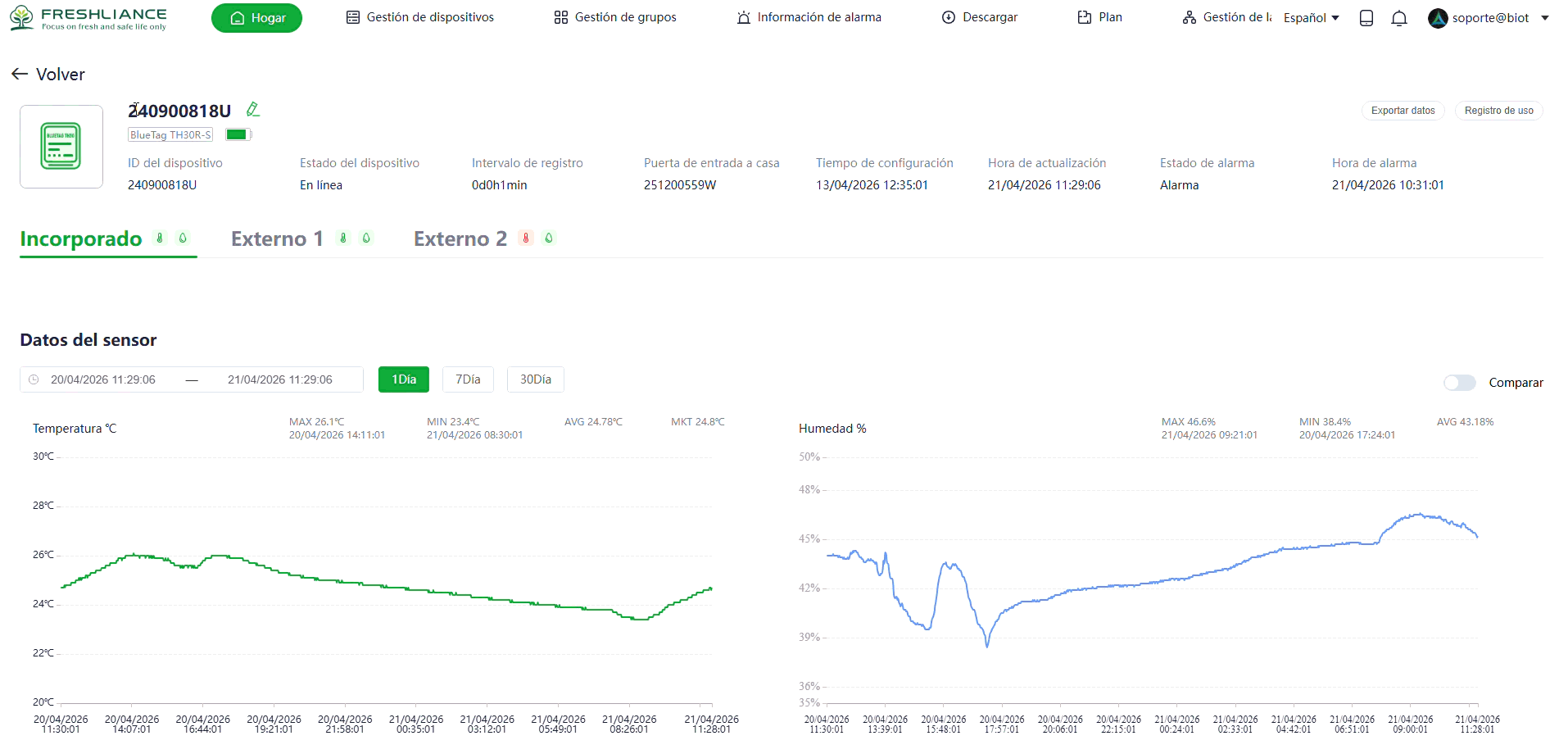Switch to the Externo 1 tab
1568x754 pixels.
click(277, 238)
